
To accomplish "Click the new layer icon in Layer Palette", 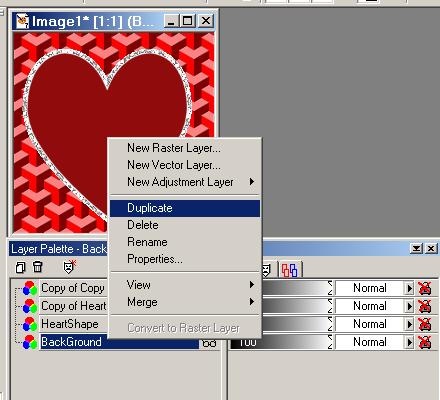I will click(x=20, y=267).
